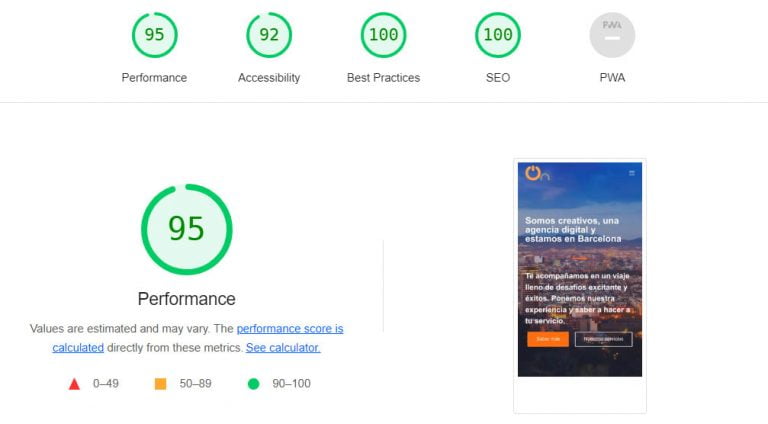The image size is (768, 424).
Task: Click the Performance 95 score gauge at top
Action: tap(154, 35)
